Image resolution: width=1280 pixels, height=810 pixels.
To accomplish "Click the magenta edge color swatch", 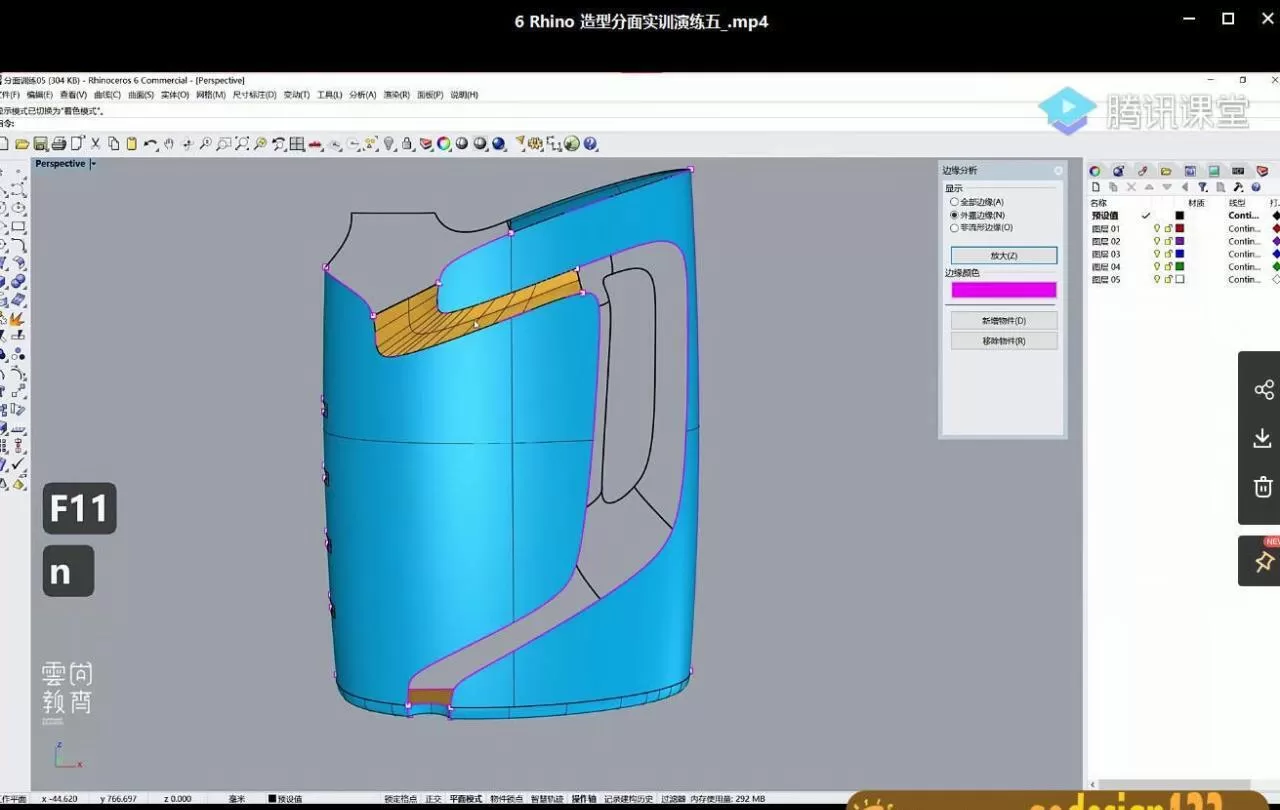I will click(1003, 290).
